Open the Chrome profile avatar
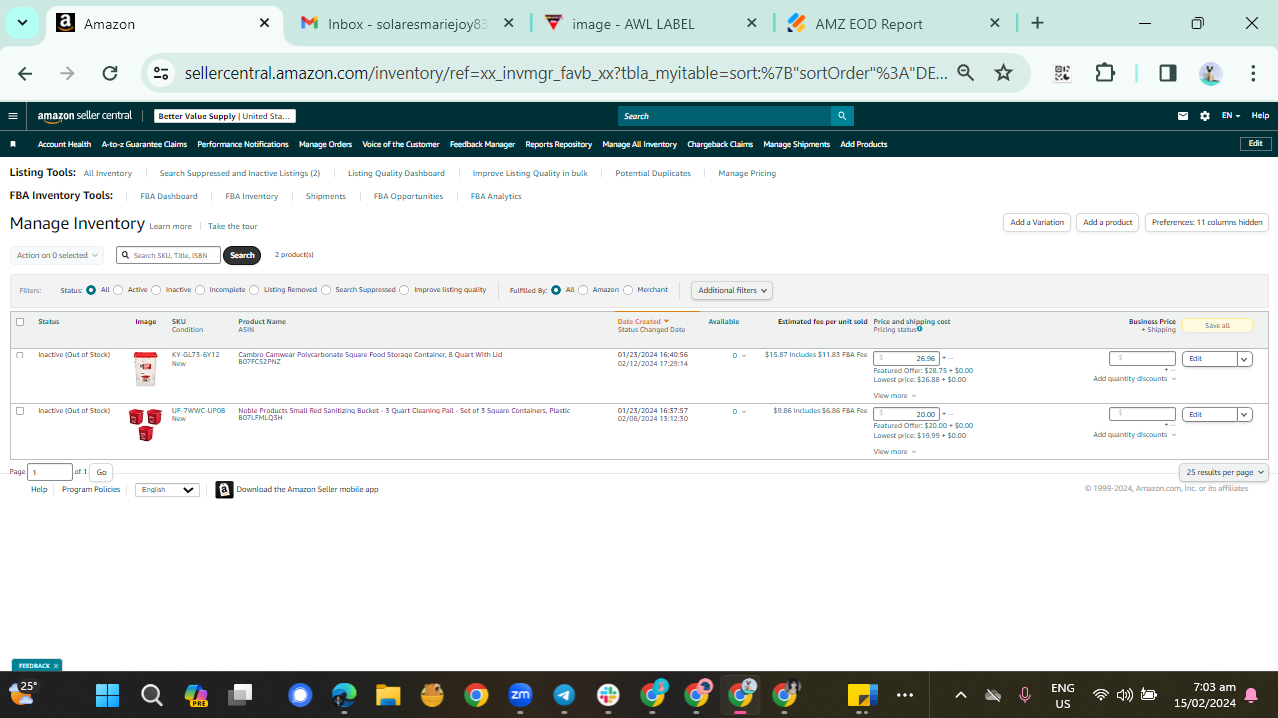This screenshot has width=1278, height=718. point(1211,73)
